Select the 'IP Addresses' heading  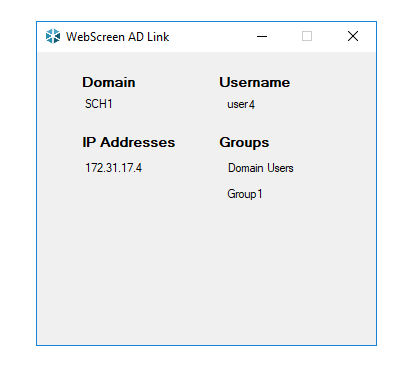point(129,142)
